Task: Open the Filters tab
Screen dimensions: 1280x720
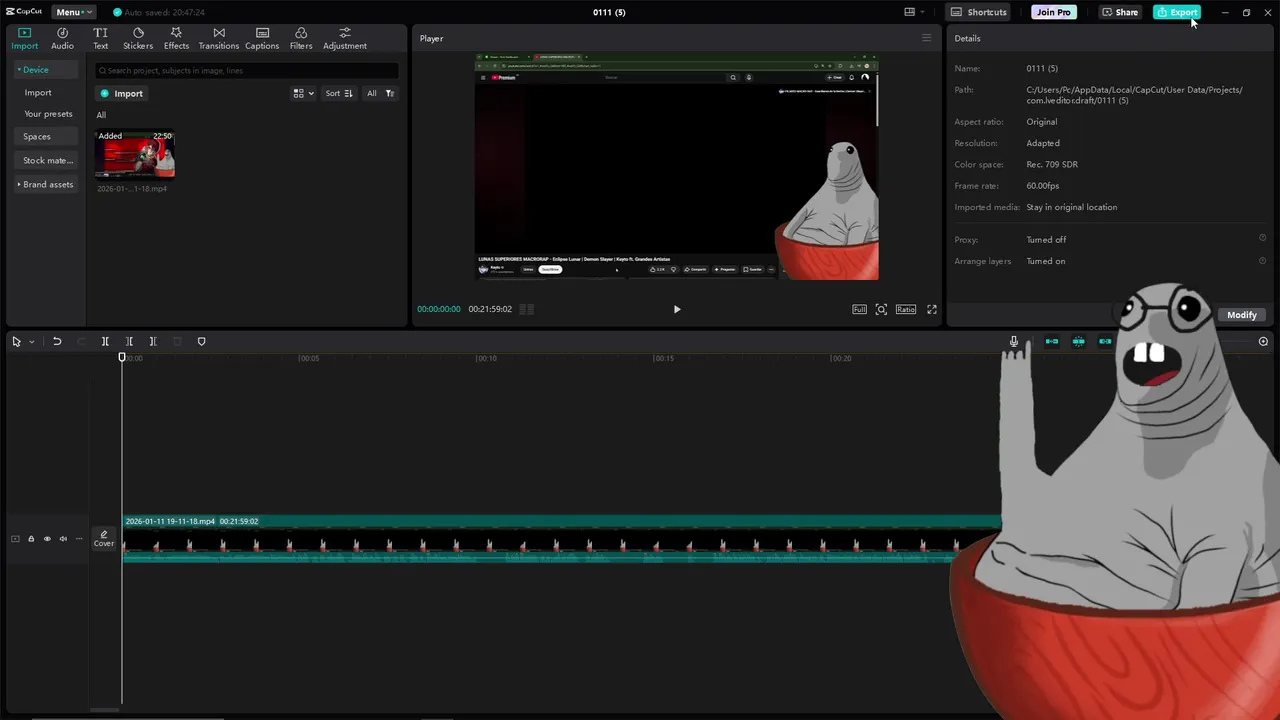Action: [301, 38]
